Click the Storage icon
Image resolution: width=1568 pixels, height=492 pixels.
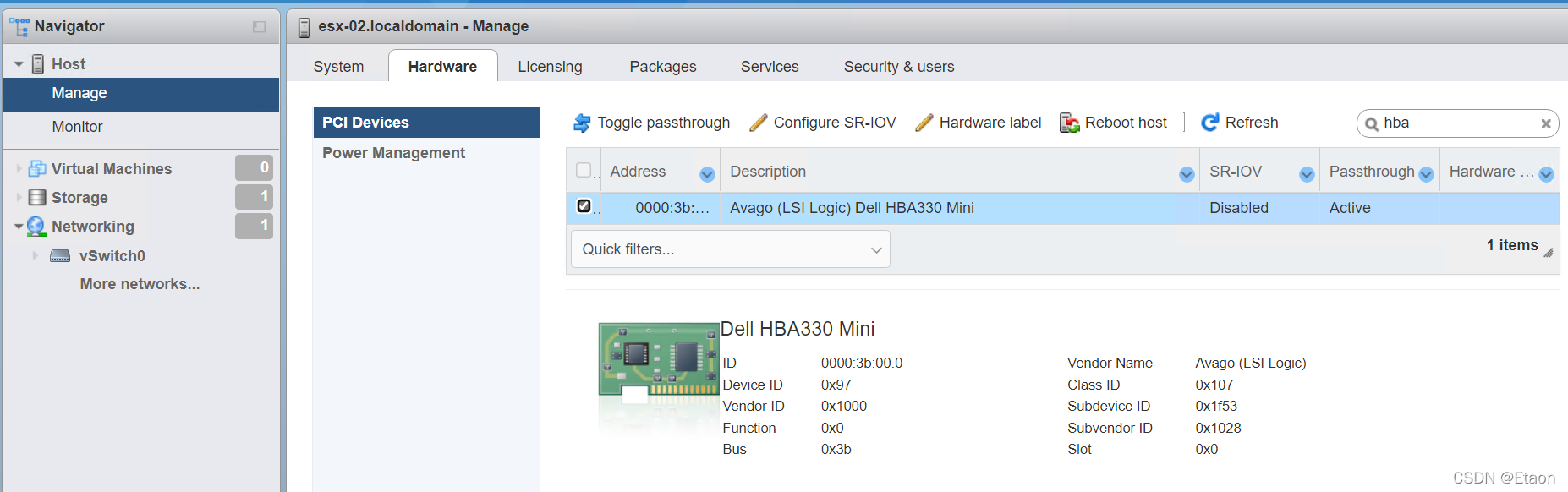(x=37, y=197)
